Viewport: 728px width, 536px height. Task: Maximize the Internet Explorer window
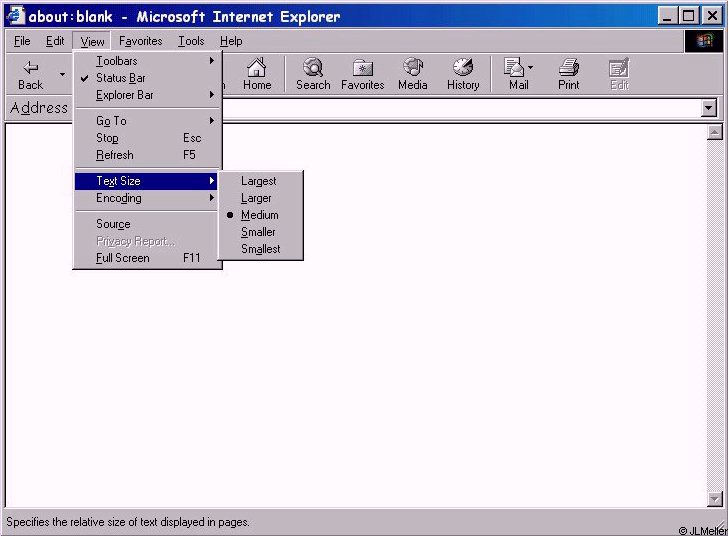689,16
